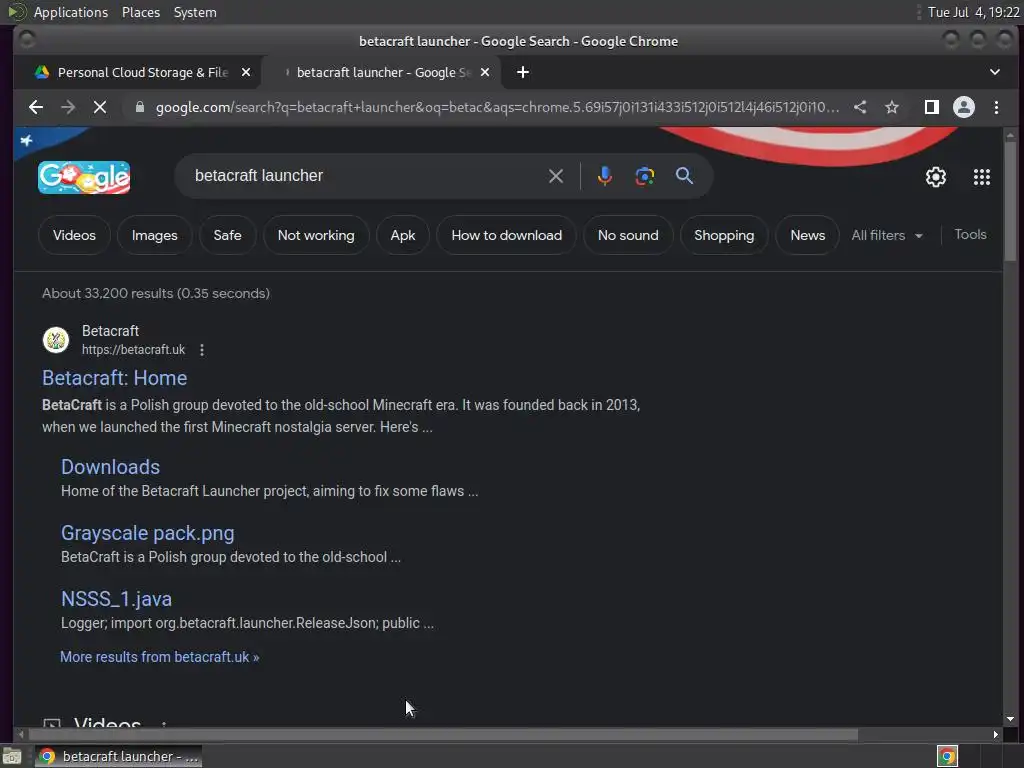1024x768 pixels.
Task: Click the Chrome tray icon
Action: [x=947, y=756]
